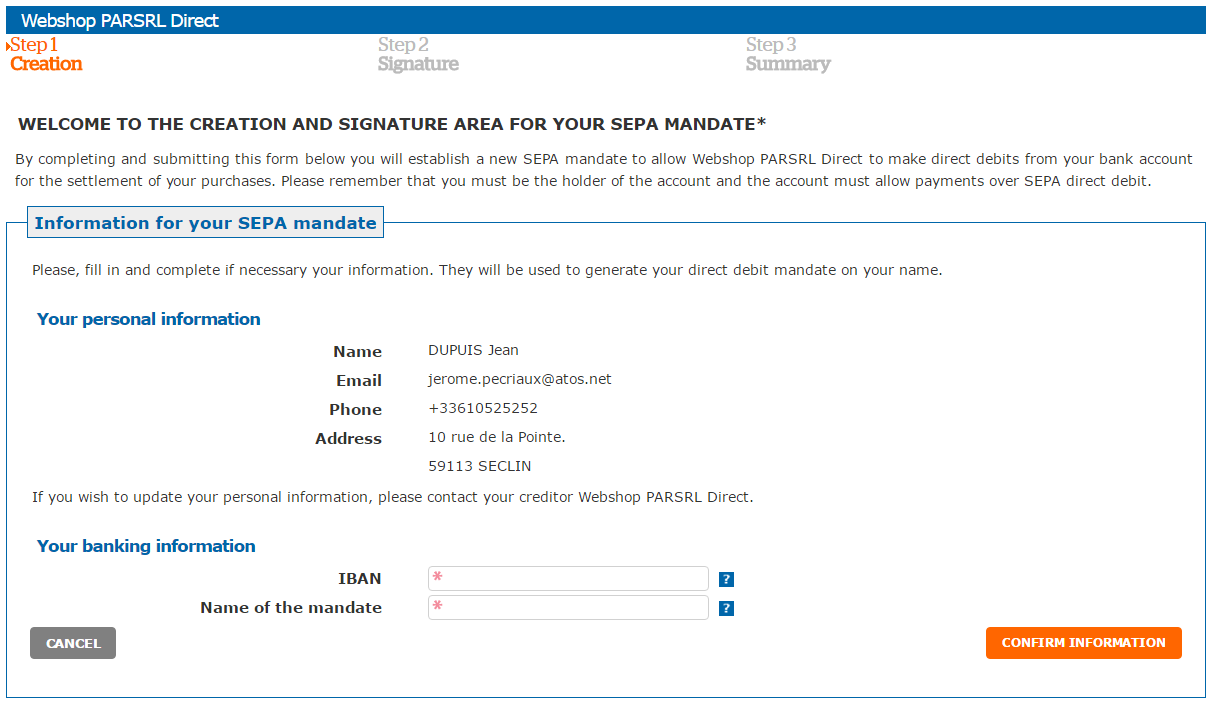The width and height of the screenshot is (1217, 708).
Task: Click the name value DUPUIS Jean
Action: tap(473, 350)
